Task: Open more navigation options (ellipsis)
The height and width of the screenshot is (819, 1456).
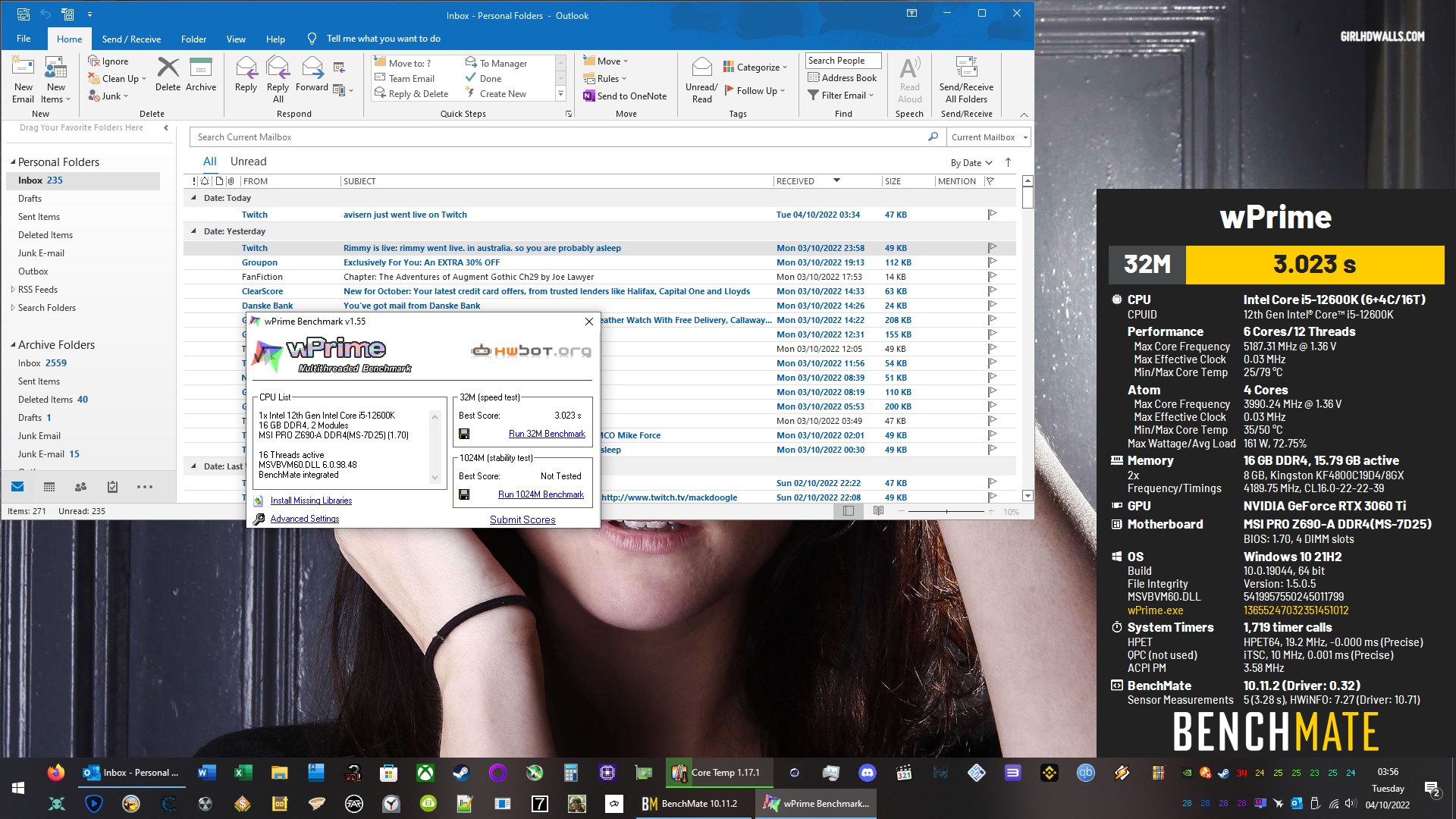Action: [144, 487]
